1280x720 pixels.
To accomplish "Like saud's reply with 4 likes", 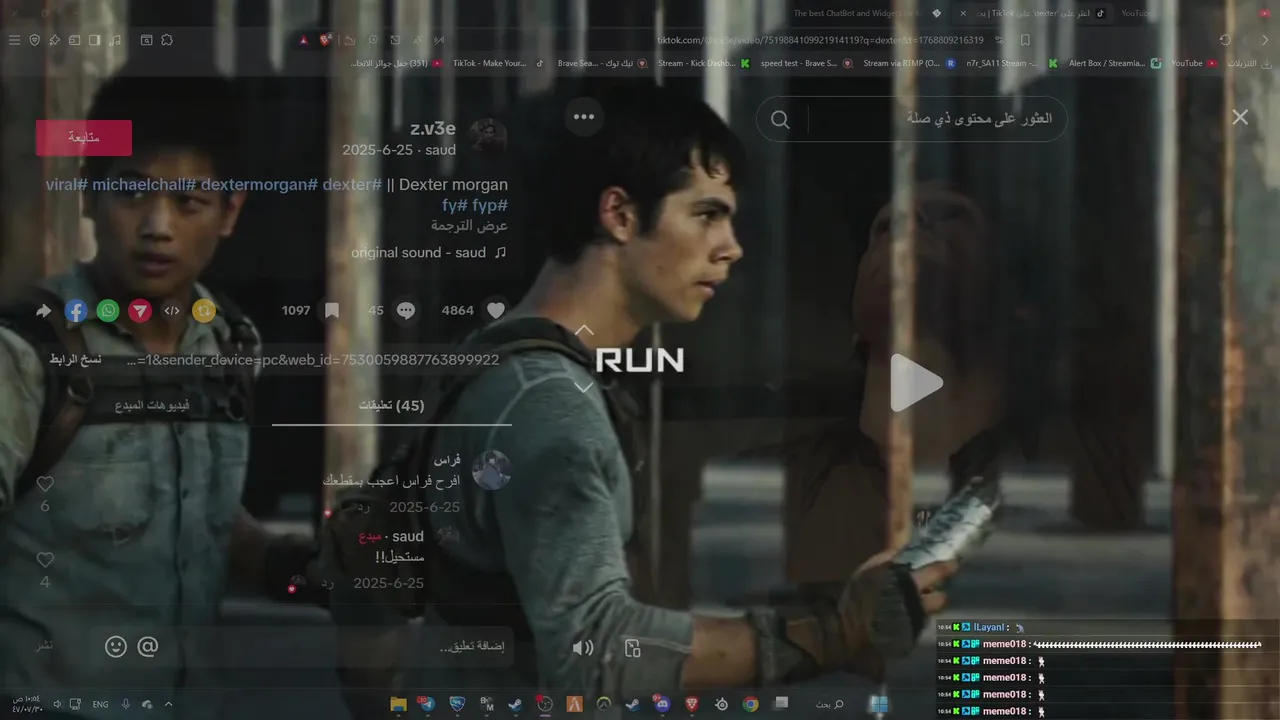I will point(45,560).
